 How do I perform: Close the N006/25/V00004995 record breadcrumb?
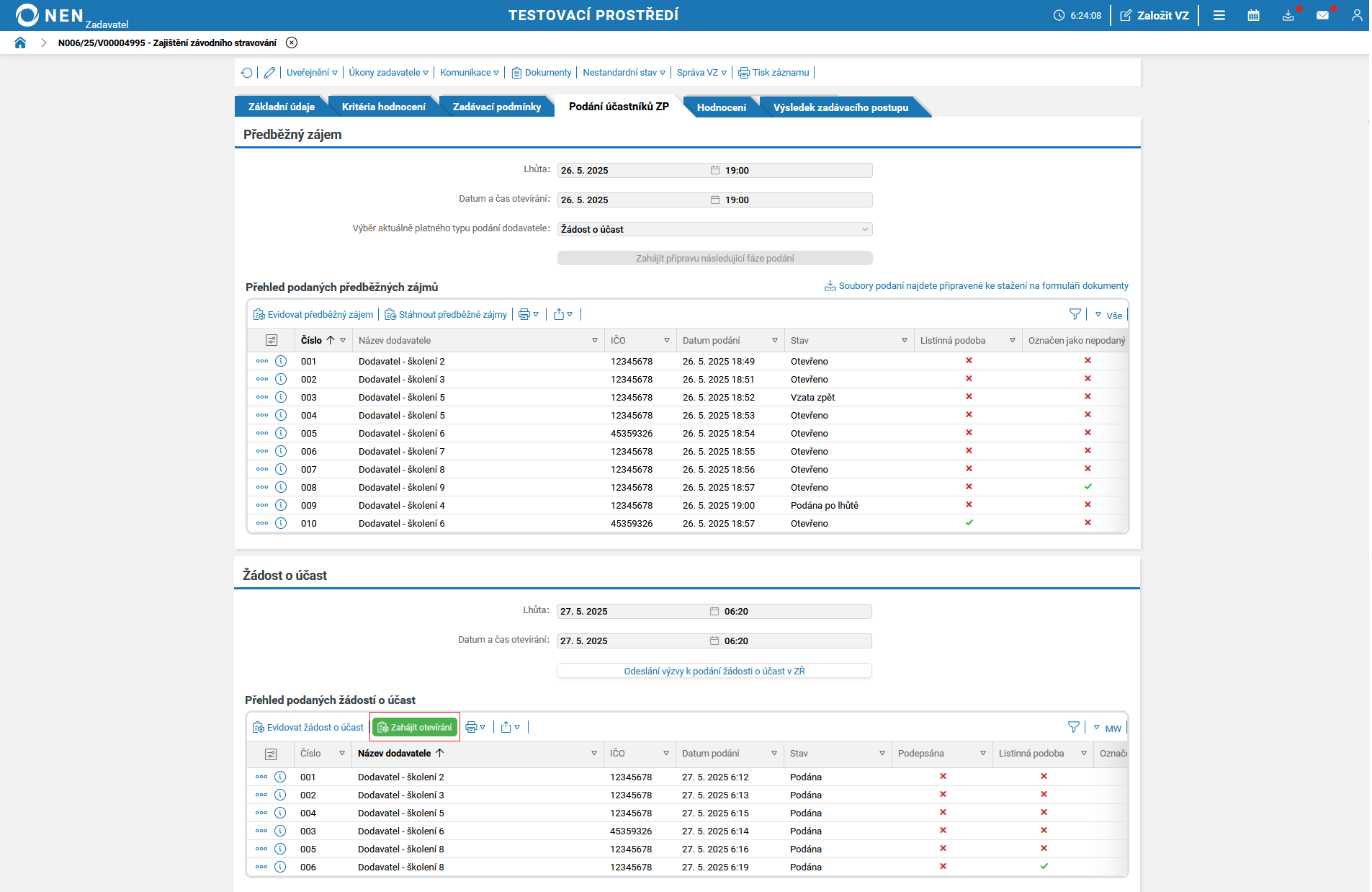point(292,43)
